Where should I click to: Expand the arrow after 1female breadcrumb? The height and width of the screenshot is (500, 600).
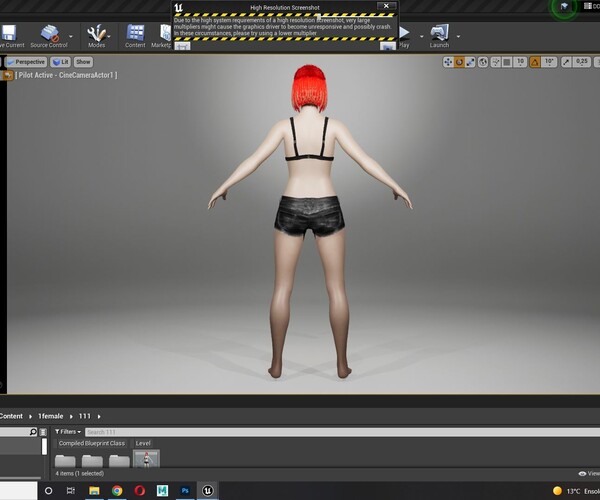71,416
